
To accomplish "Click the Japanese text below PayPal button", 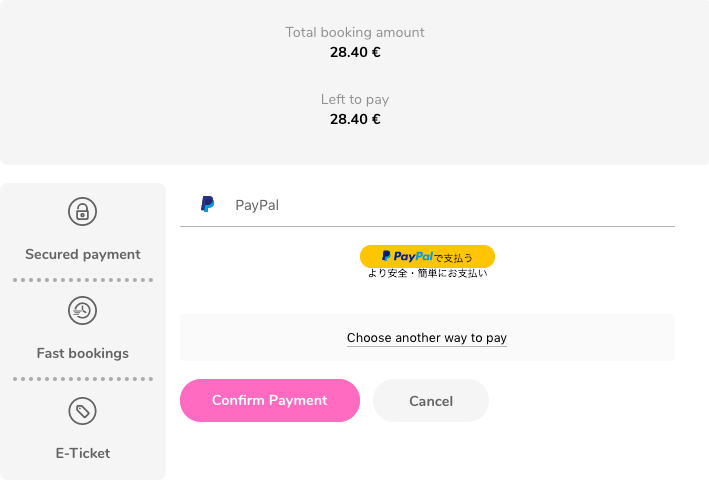I will pos(427,273).
